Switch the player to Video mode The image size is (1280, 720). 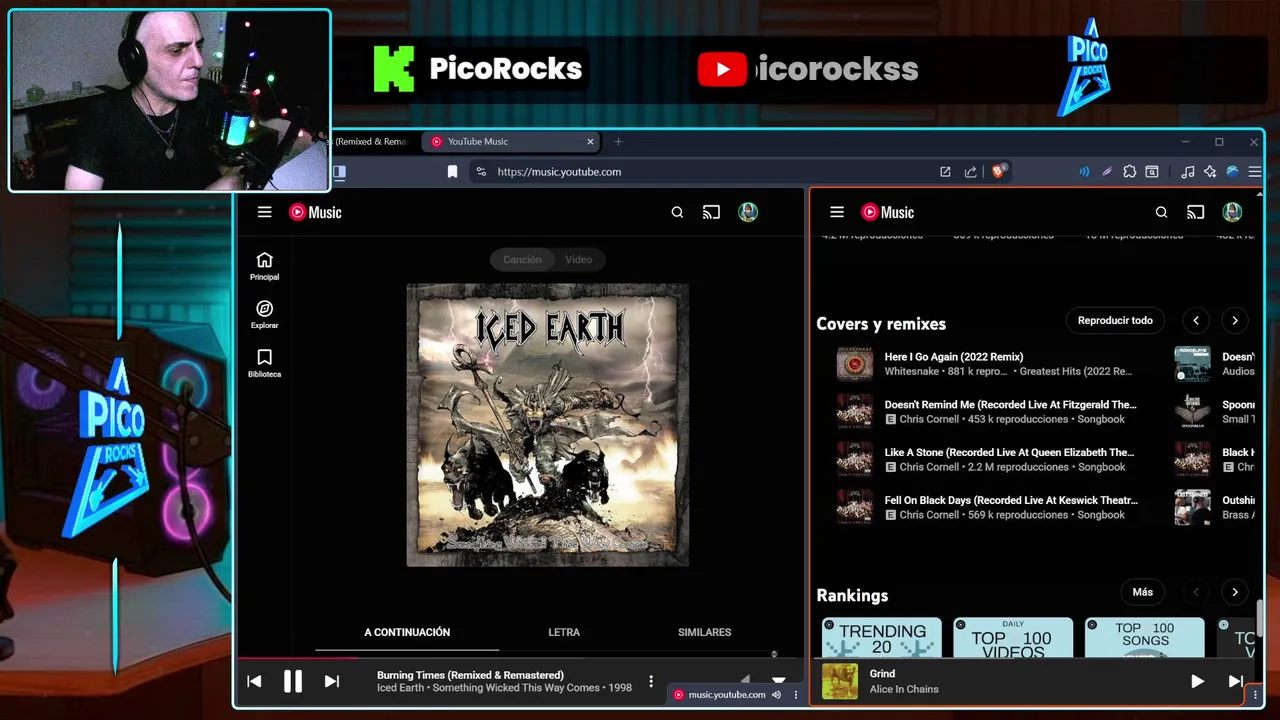[x=579, y=260]
